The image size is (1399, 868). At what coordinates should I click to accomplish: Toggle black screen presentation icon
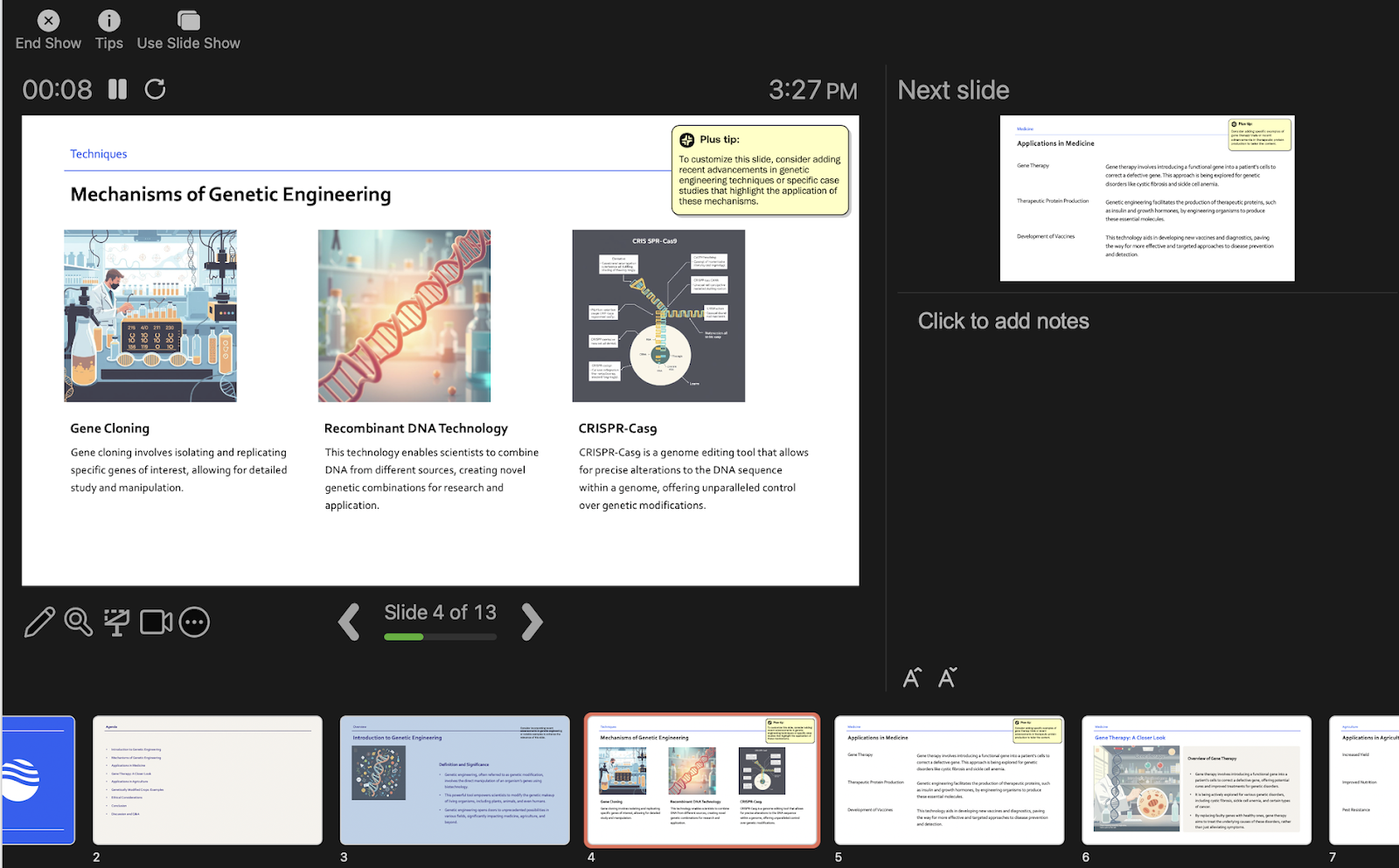coord(116,621)
